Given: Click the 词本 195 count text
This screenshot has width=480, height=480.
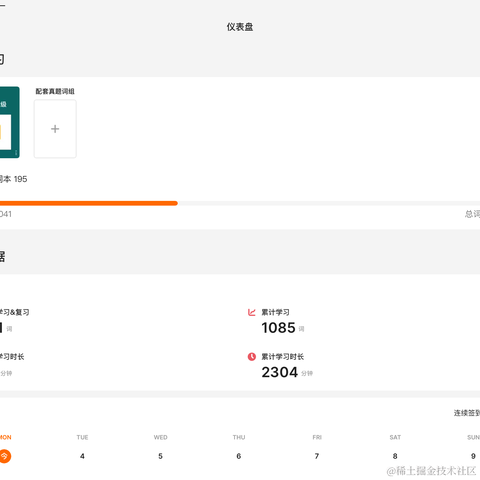Looking at the screenshot, I should pyautogui.click(x=13, y=179).
